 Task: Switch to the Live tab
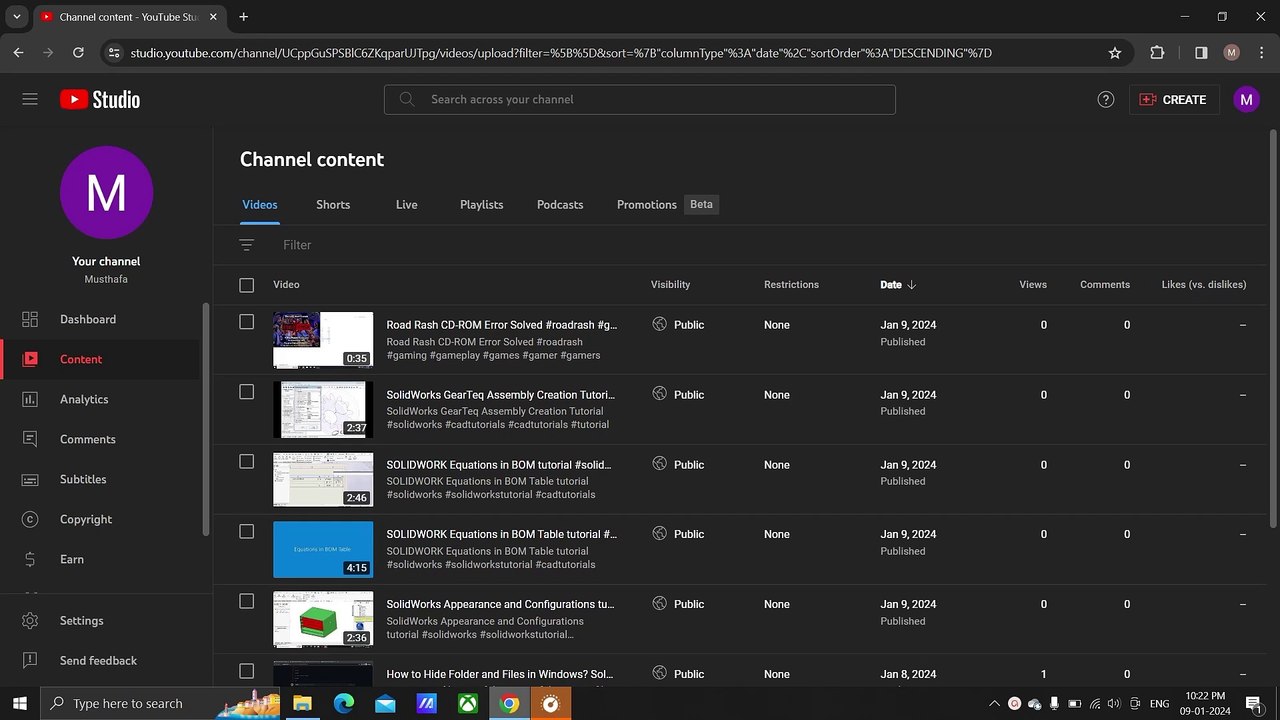tap(406, 204)
